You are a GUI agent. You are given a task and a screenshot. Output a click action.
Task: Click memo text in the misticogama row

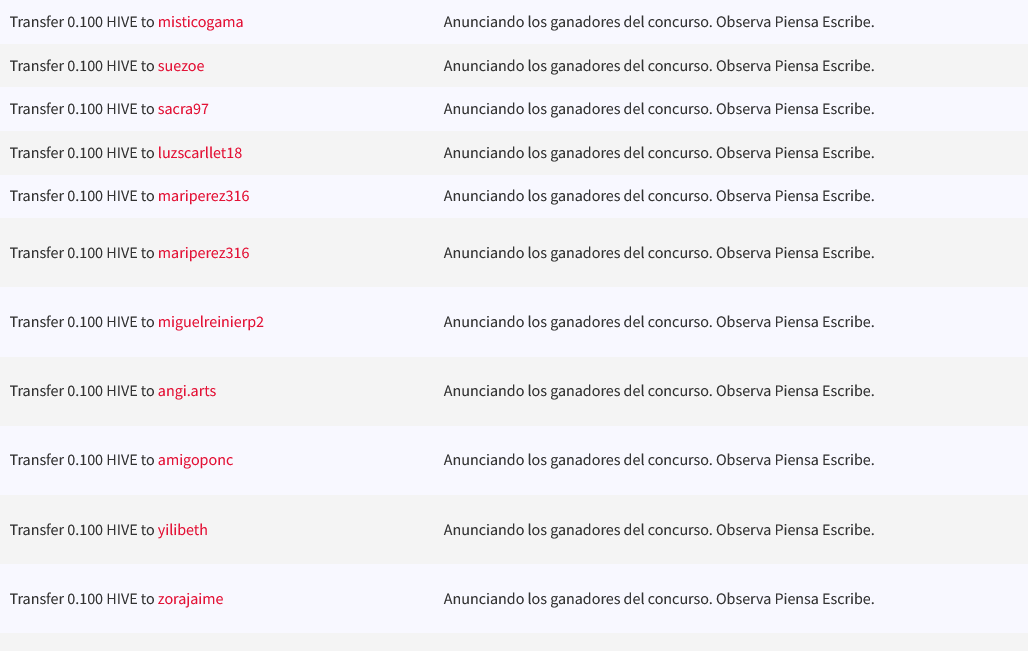tap(658, 22)
